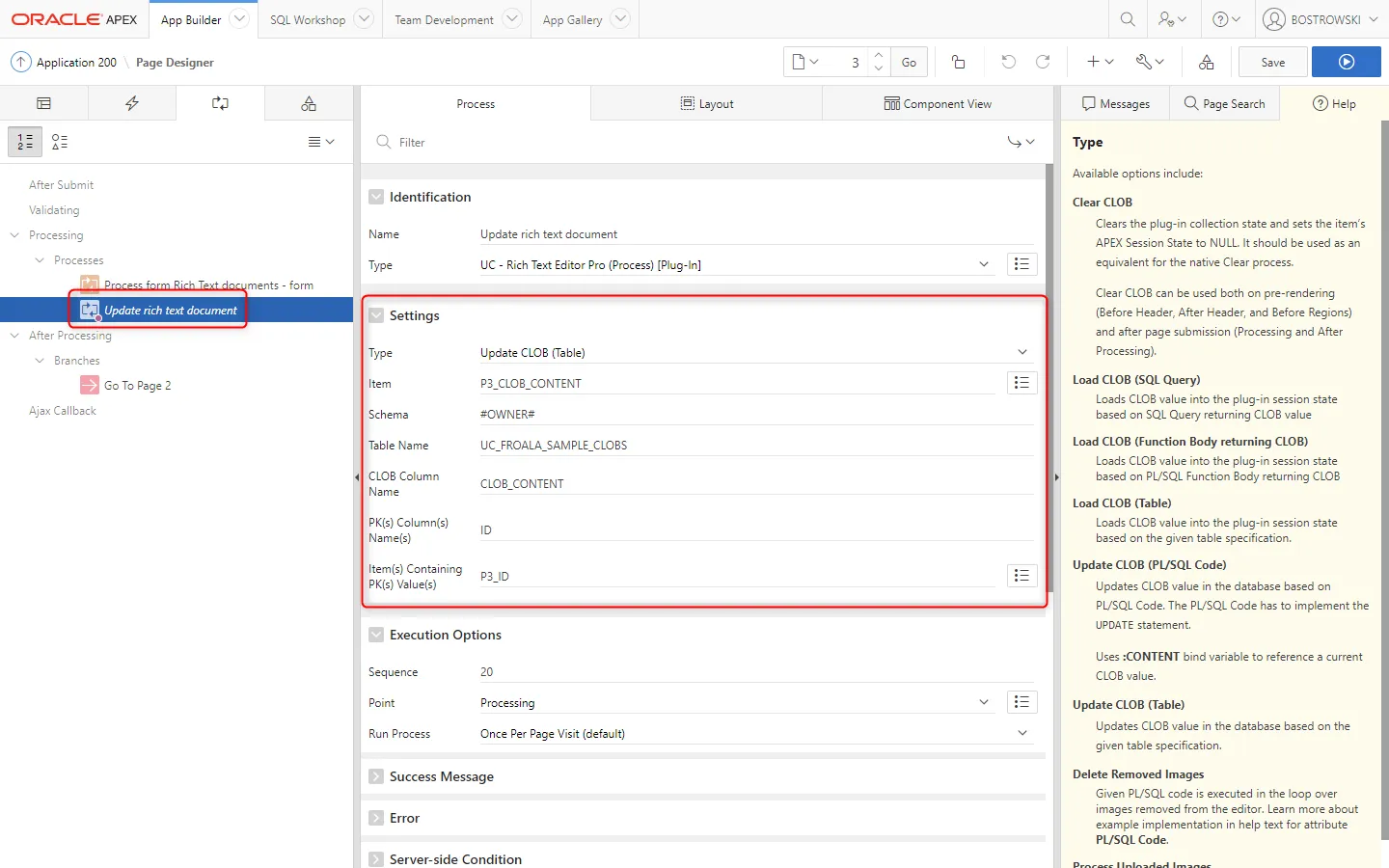This screenshot has height=868, width=1389.
Task: Switch to the Page Shared Components tab
Action: tap(309, 103)
